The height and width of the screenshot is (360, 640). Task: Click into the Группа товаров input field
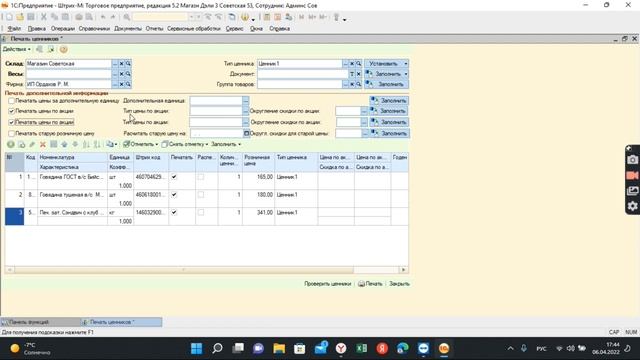pyautogui.click(x=299, y=84)
